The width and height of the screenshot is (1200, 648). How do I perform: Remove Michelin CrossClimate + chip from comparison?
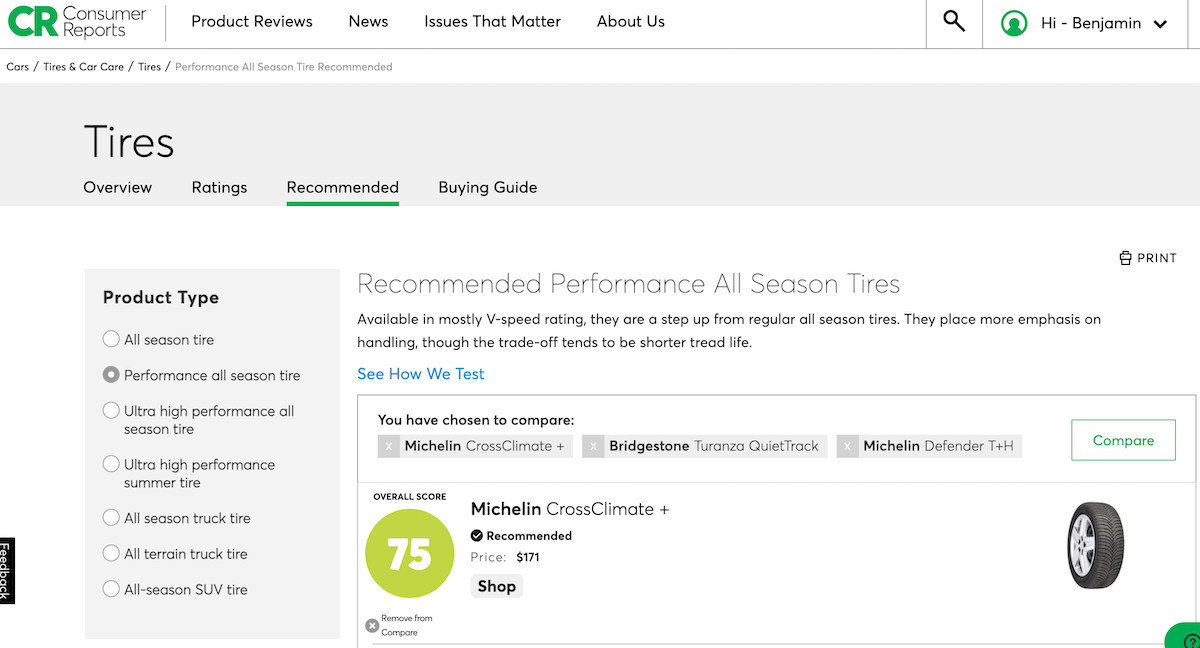pyautogui.click(x=389, y=446)
